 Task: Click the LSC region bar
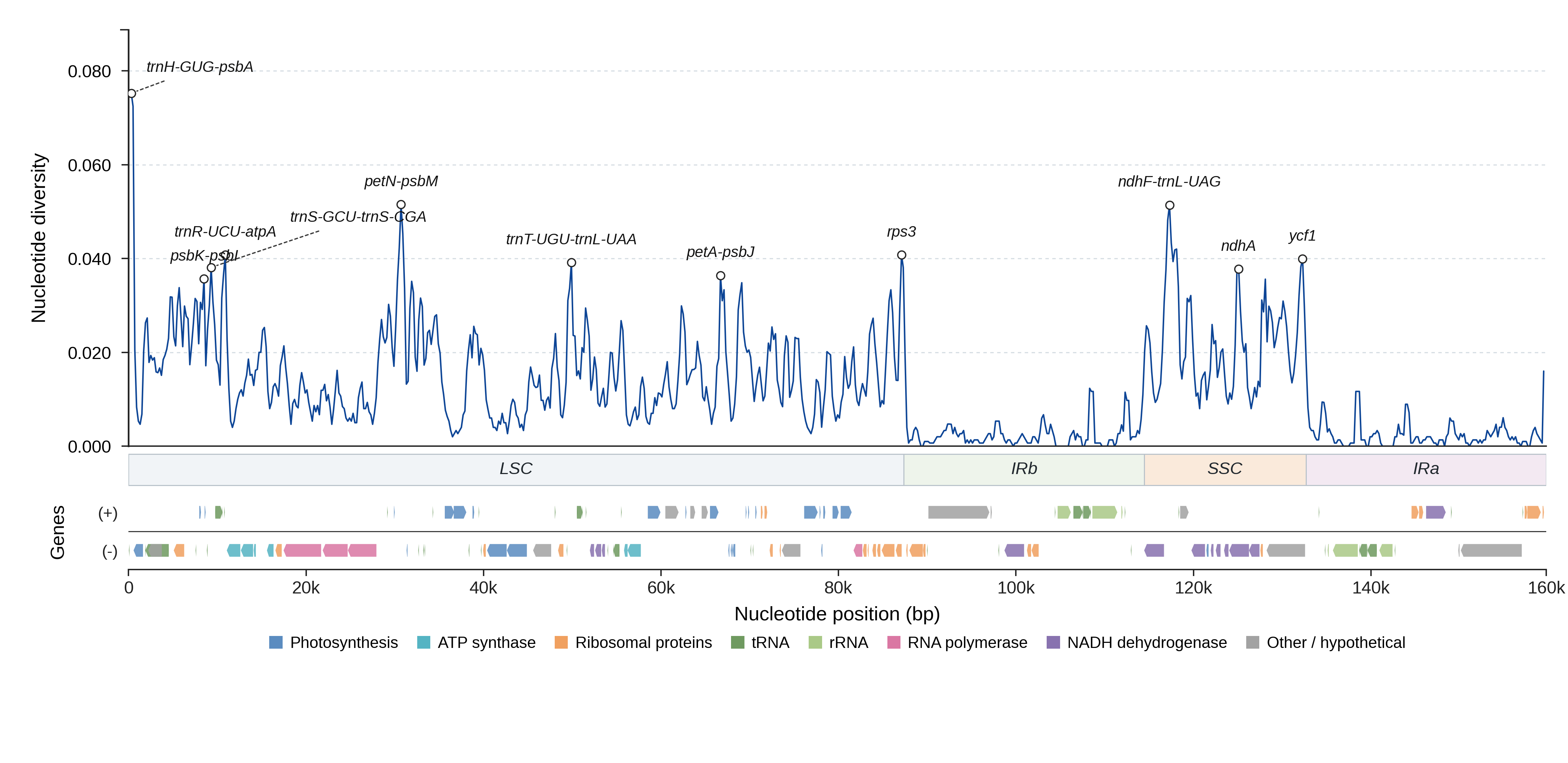point(516,469)
